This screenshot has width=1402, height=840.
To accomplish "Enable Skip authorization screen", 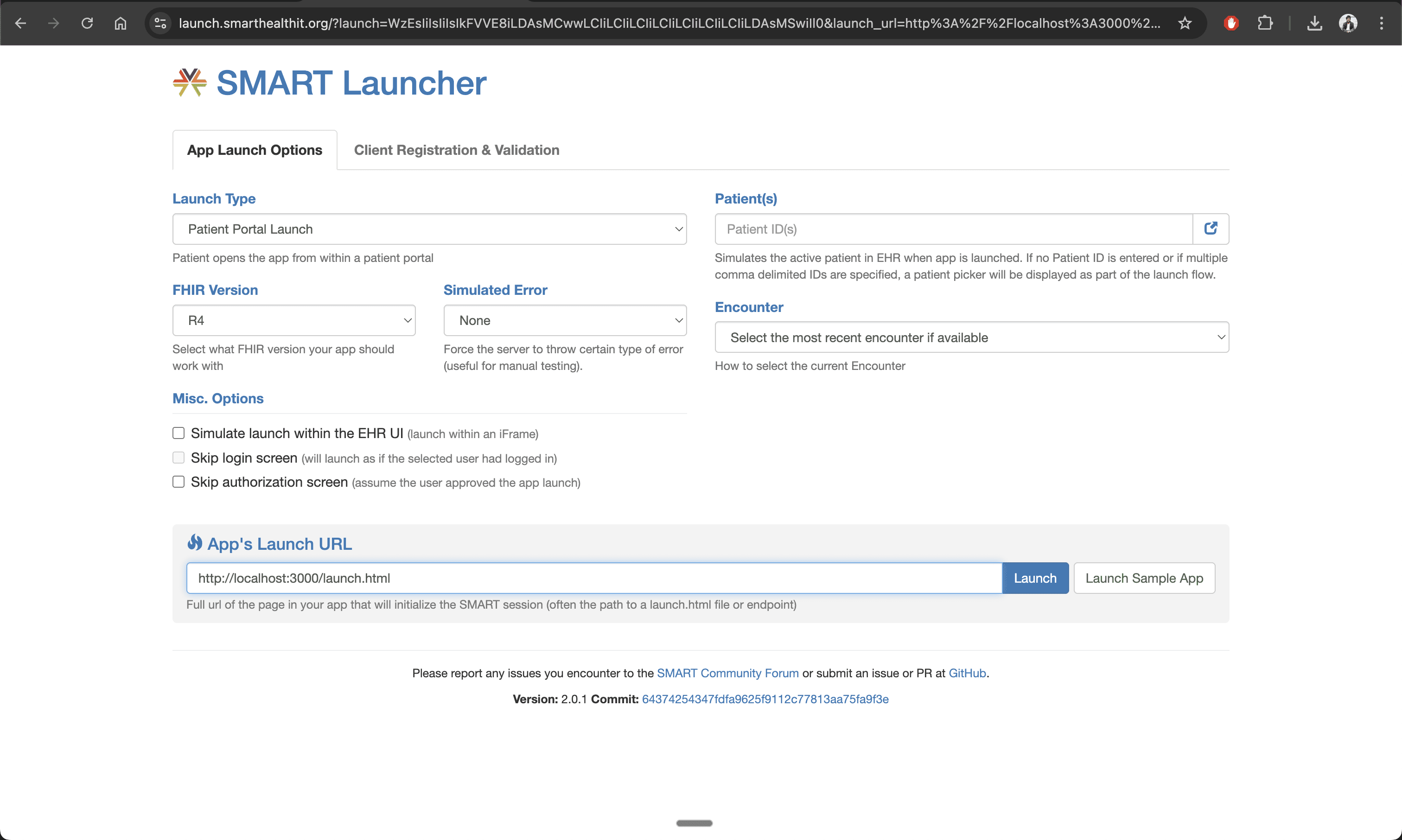I will click(178, 481).
